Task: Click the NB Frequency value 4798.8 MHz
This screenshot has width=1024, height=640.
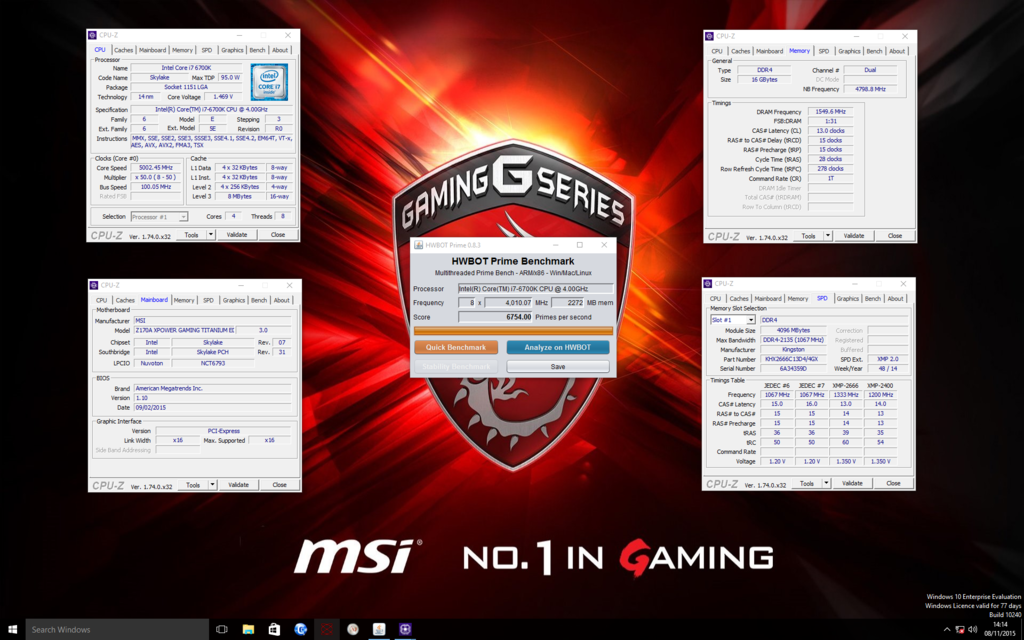Action: [871, 89]
